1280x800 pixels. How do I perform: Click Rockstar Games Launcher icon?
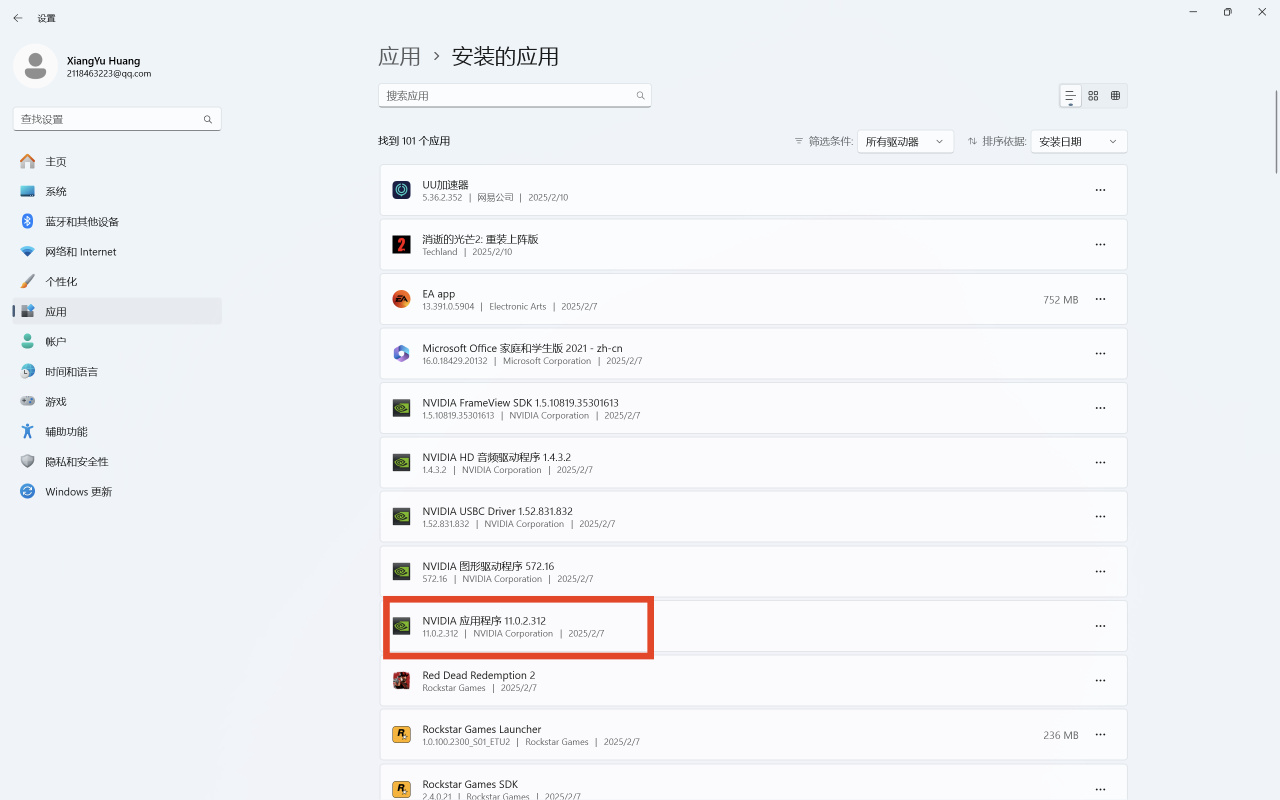pyautogui.click(x=401, y=734)
